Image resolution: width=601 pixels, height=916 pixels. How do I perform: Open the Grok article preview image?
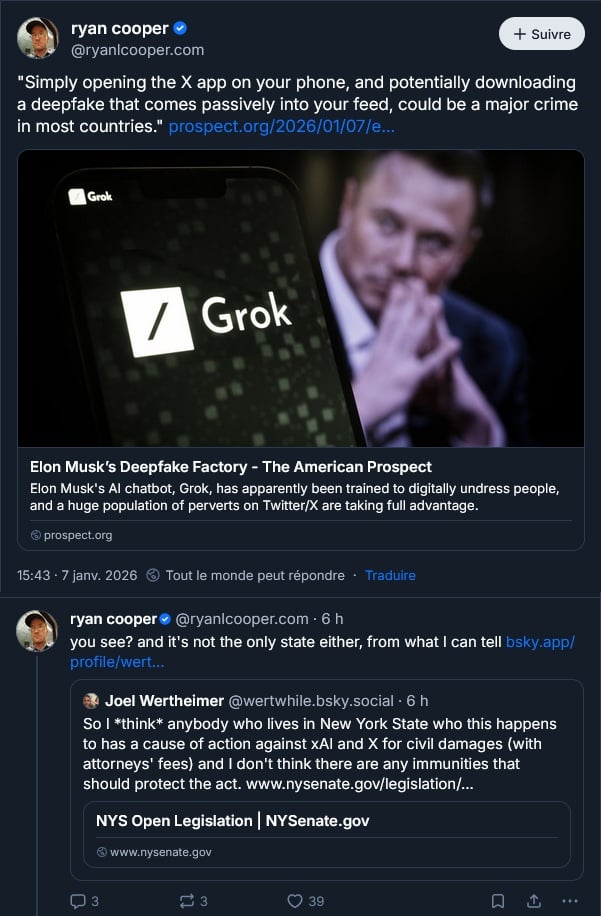point(301,298)
